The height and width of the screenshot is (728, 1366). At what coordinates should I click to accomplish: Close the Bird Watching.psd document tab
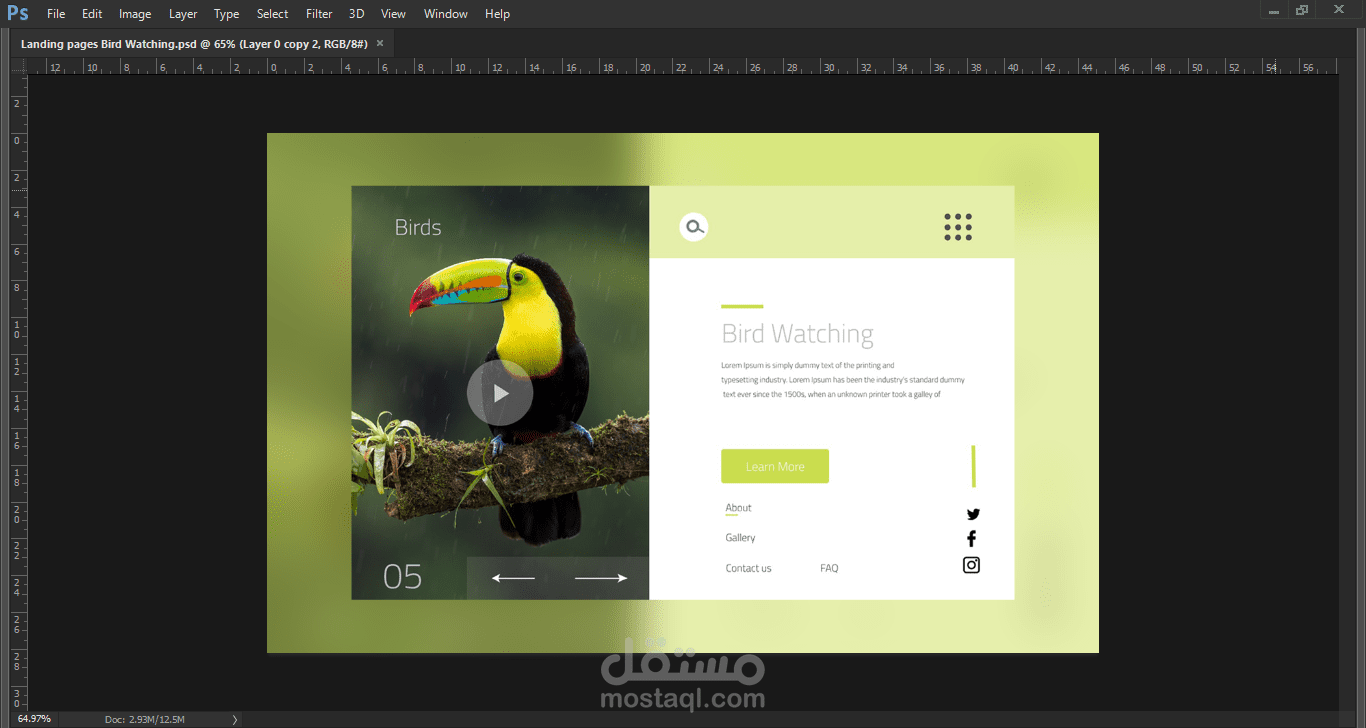[380, 44]
